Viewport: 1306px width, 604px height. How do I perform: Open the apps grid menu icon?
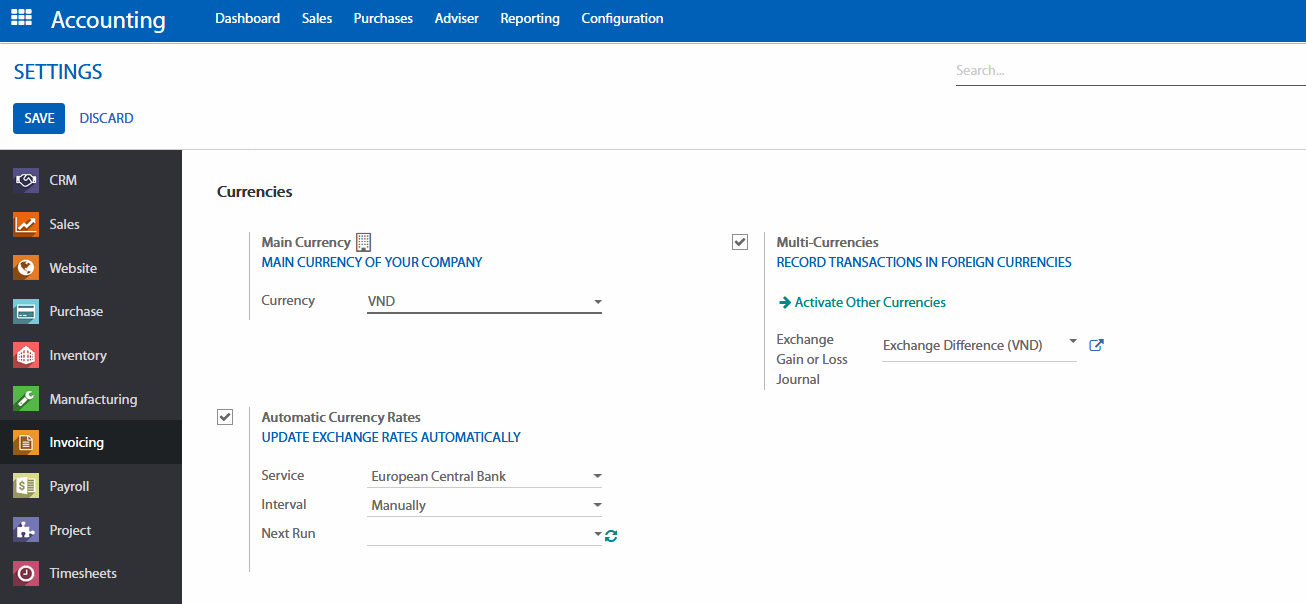tap(21, 18)
